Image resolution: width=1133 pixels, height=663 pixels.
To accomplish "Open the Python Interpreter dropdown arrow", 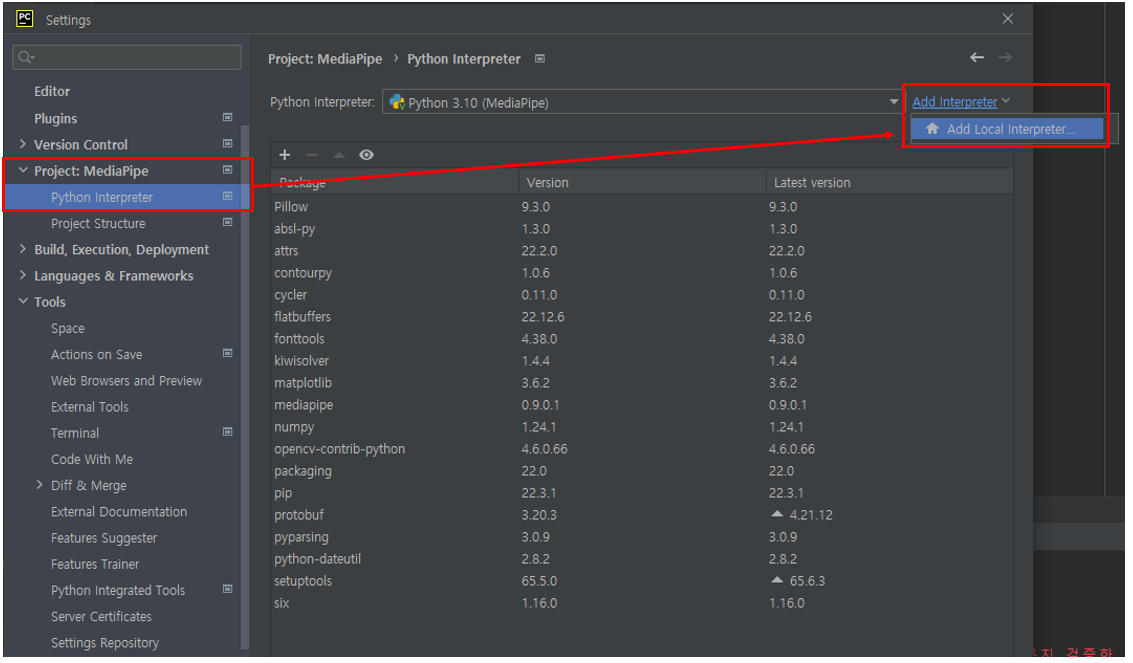I will pyautogui.click(x=893, y=102).
